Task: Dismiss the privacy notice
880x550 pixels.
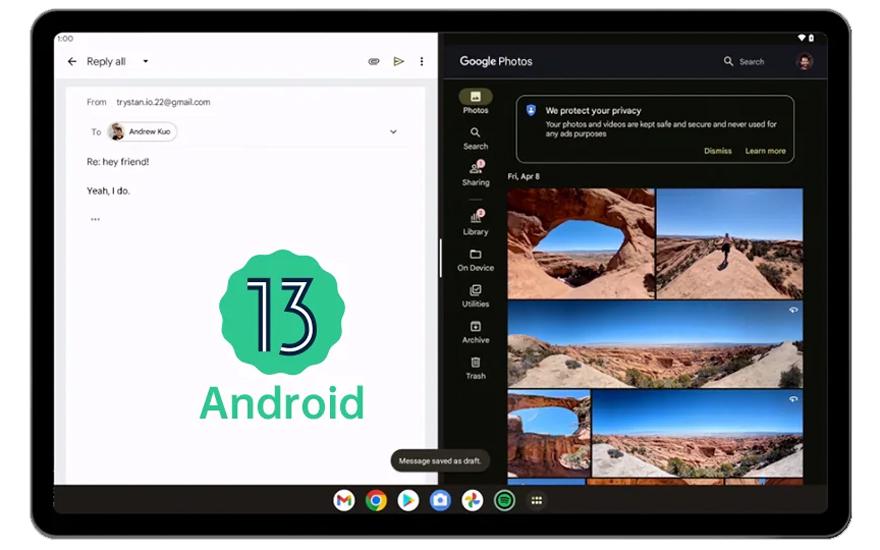Action: coord(717,151)
